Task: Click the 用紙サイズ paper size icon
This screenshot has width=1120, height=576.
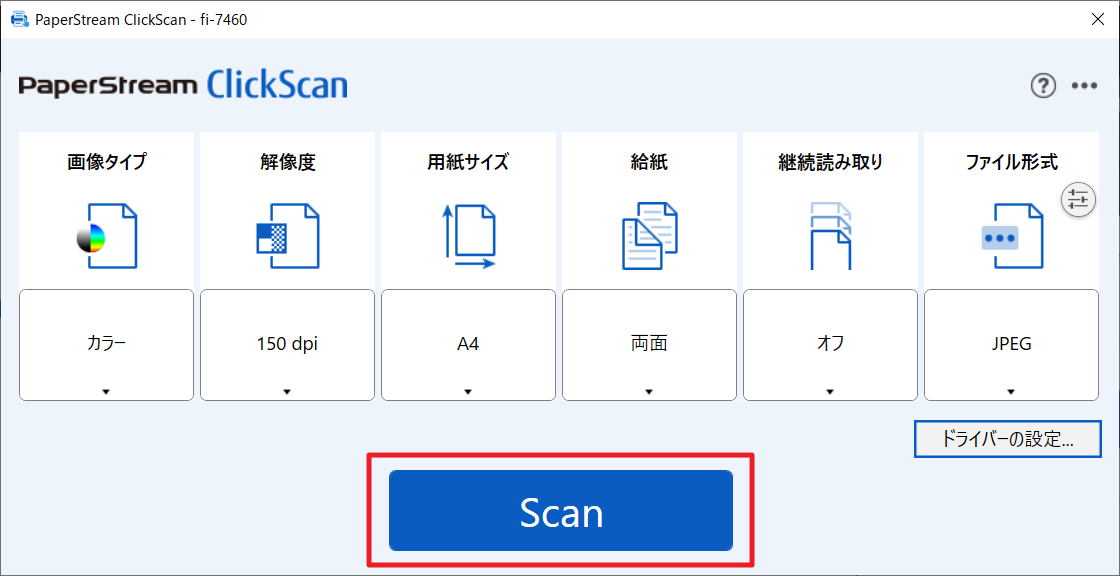Action: pos(469,237)
